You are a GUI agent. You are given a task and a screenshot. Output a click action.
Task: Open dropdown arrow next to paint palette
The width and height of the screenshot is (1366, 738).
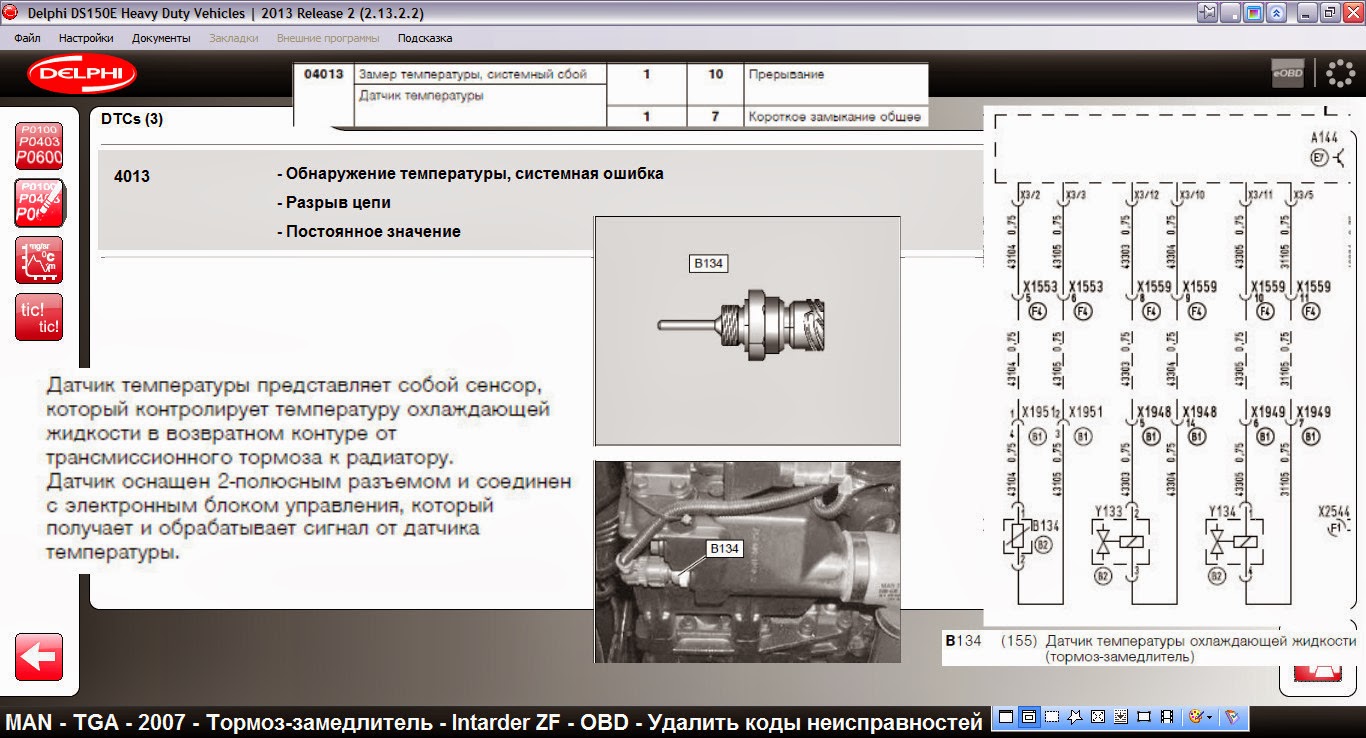point(1209,717)
